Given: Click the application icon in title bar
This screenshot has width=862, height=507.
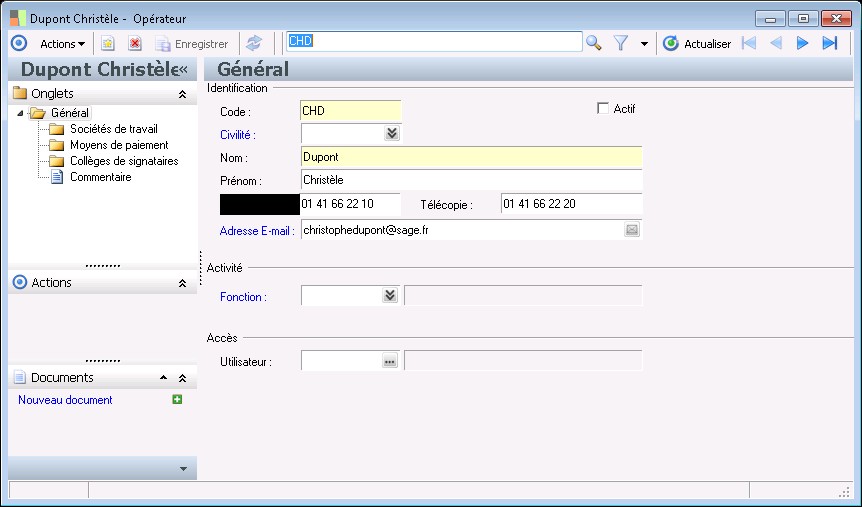Looking at the screenshot, I should point(18,18).
